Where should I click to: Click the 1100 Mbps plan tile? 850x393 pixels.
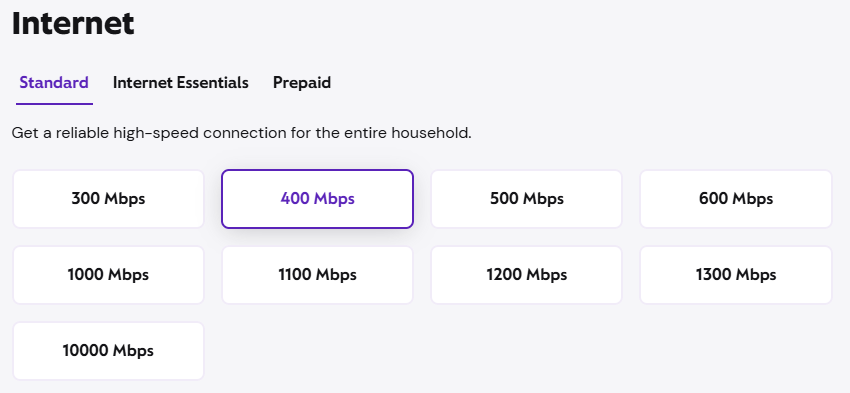317,275
